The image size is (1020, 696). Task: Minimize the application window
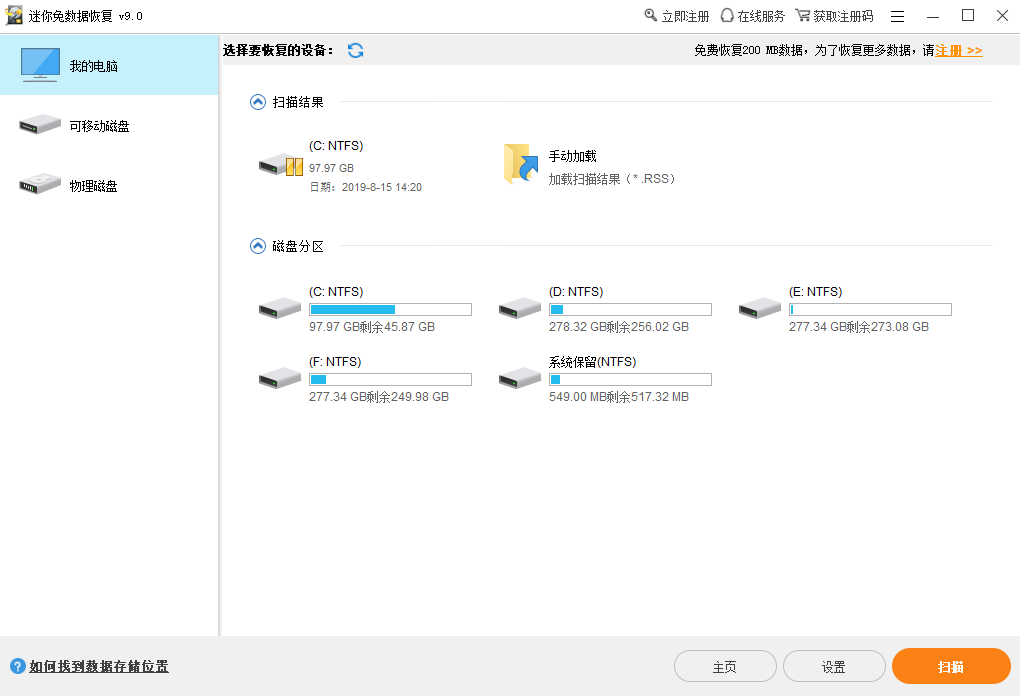(x=933, y=16)
